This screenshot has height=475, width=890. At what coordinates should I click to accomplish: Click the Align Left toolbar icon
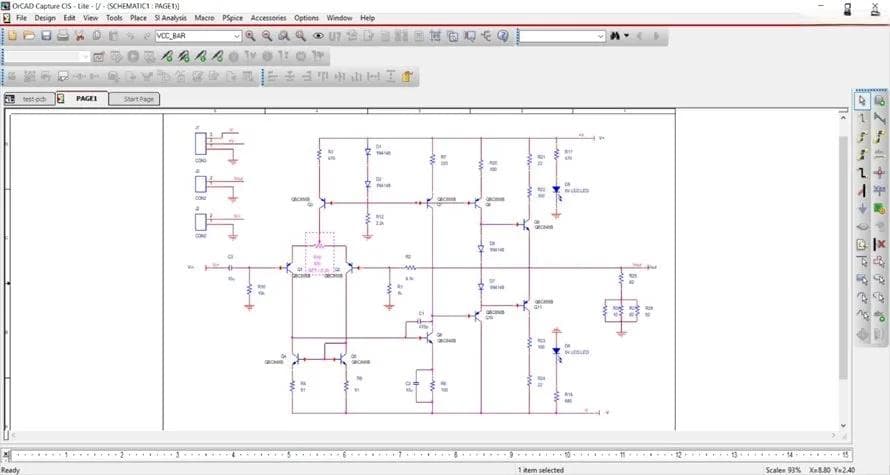point(272,77)
